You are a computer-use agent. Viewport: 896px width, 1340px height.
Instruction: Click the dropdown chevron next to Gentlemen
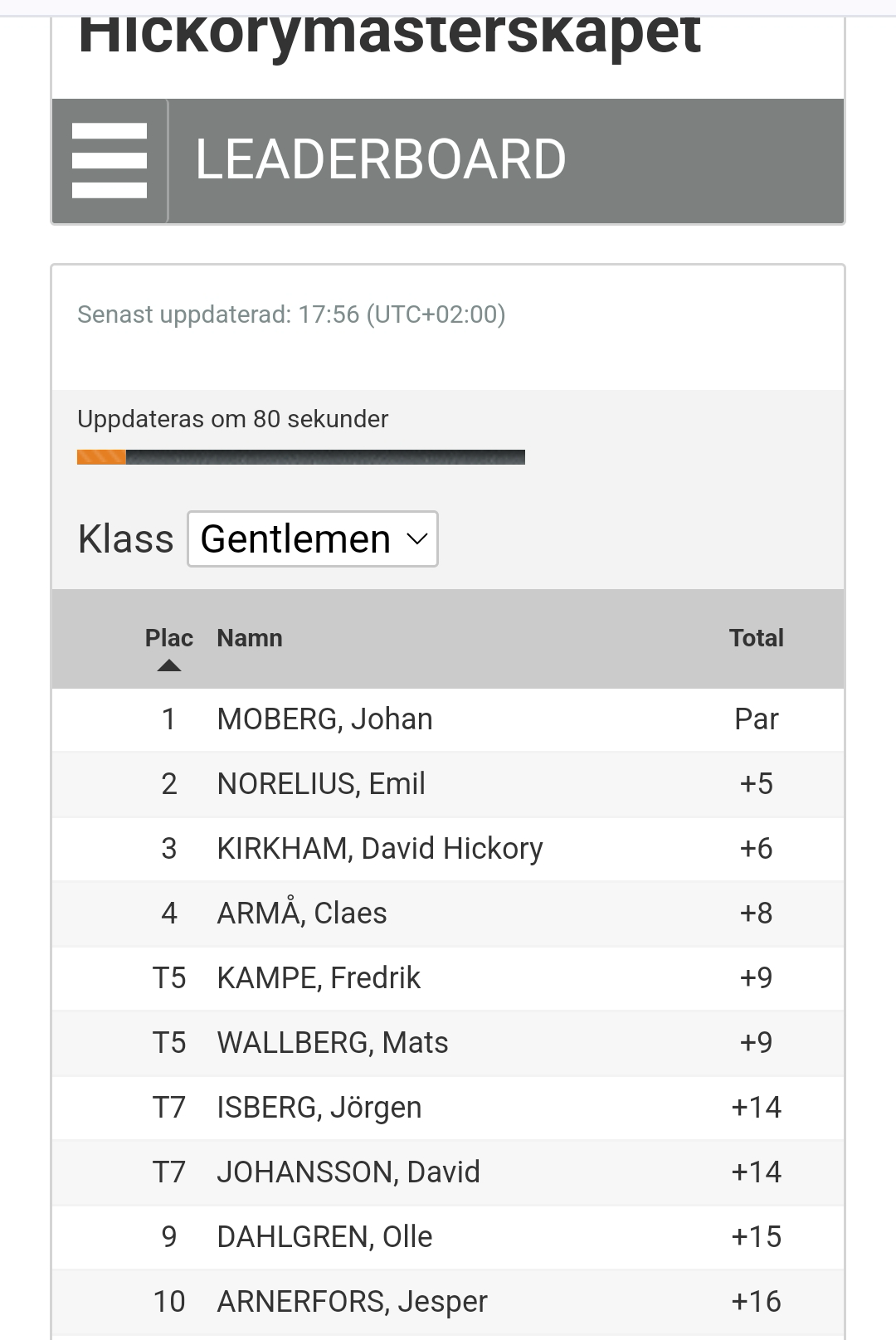417,539
